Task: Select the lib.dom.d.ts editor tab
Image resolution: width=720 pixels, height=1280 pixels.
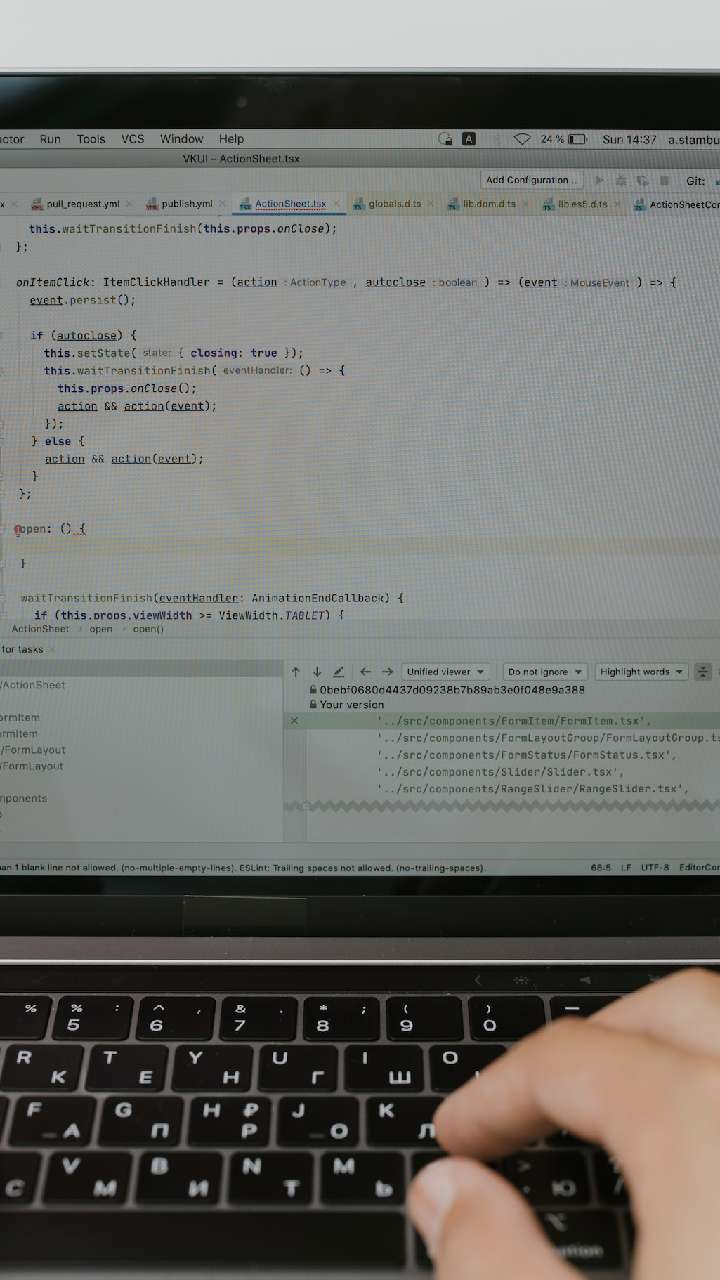Action: pos(488,204)
